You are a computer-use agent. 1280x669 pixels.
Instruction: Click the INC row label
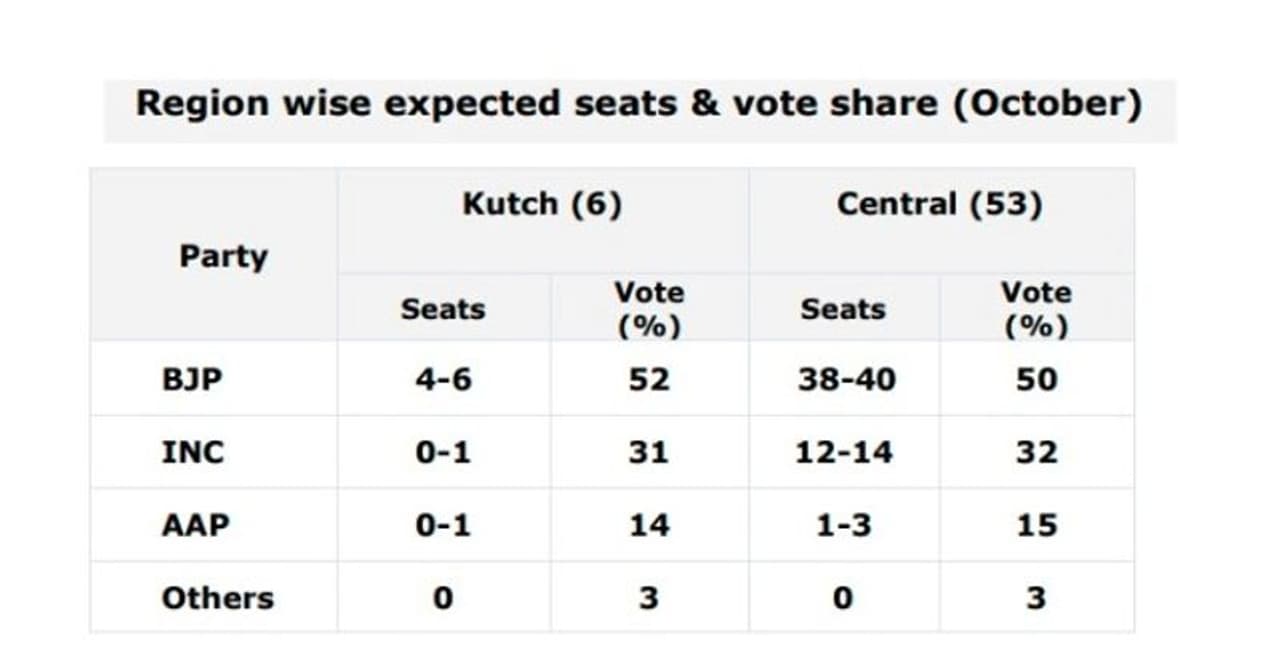pyautogui.click(x=193, y=453)
